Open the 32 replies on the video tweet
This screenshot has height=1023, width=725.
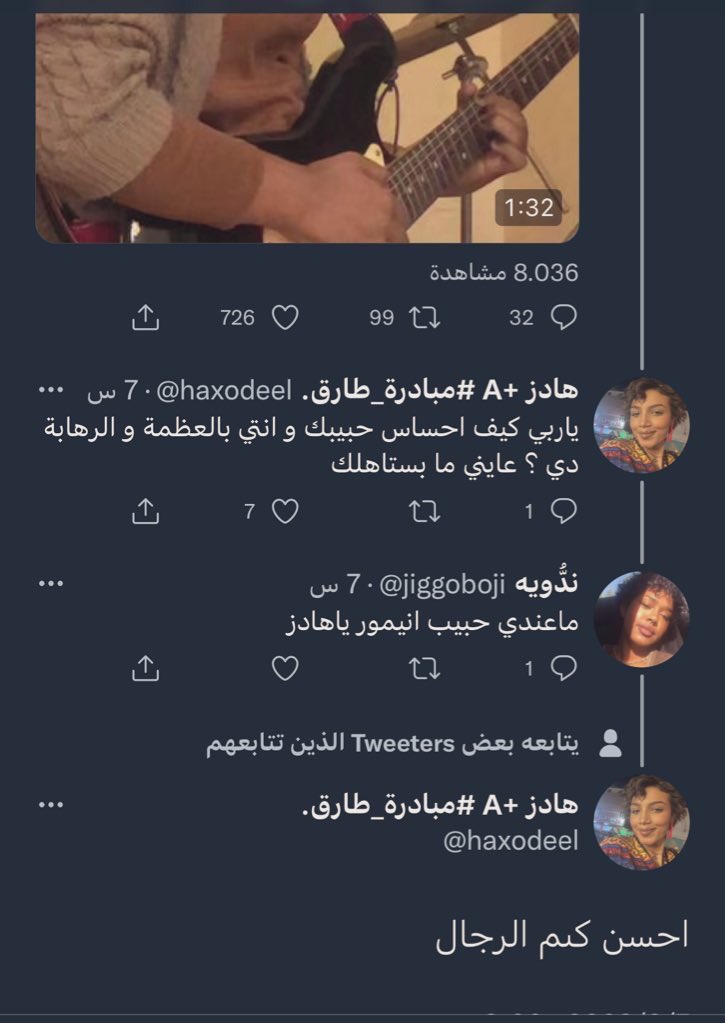(x=563, y=318)
